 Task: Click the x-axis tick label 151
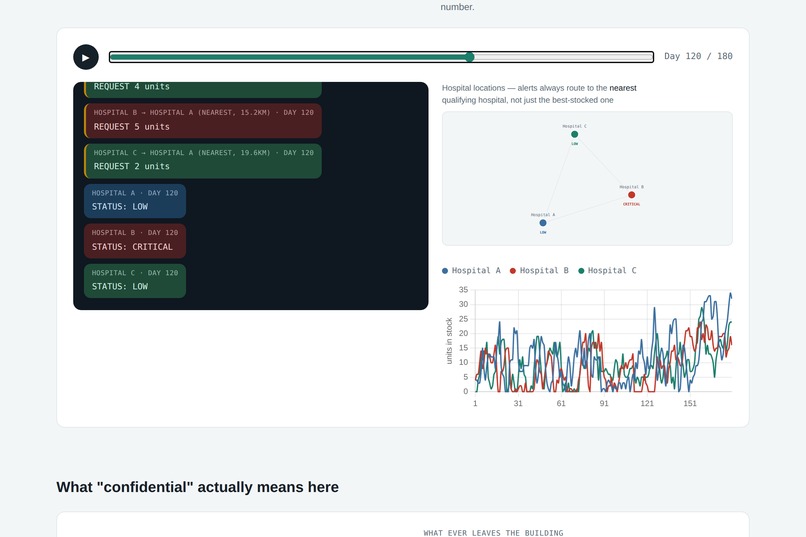point(690,403)
